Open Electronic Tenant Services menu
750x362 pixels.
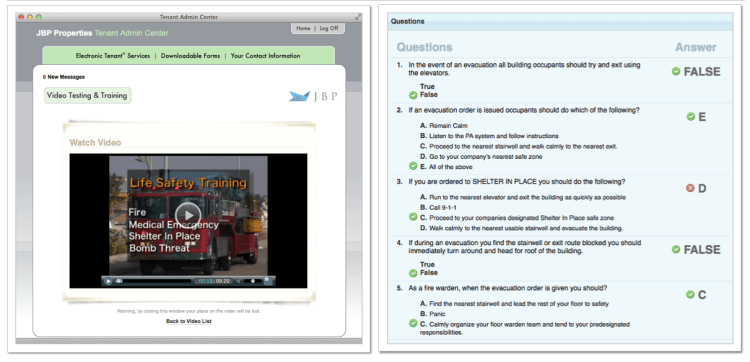(x=113, y=55)
